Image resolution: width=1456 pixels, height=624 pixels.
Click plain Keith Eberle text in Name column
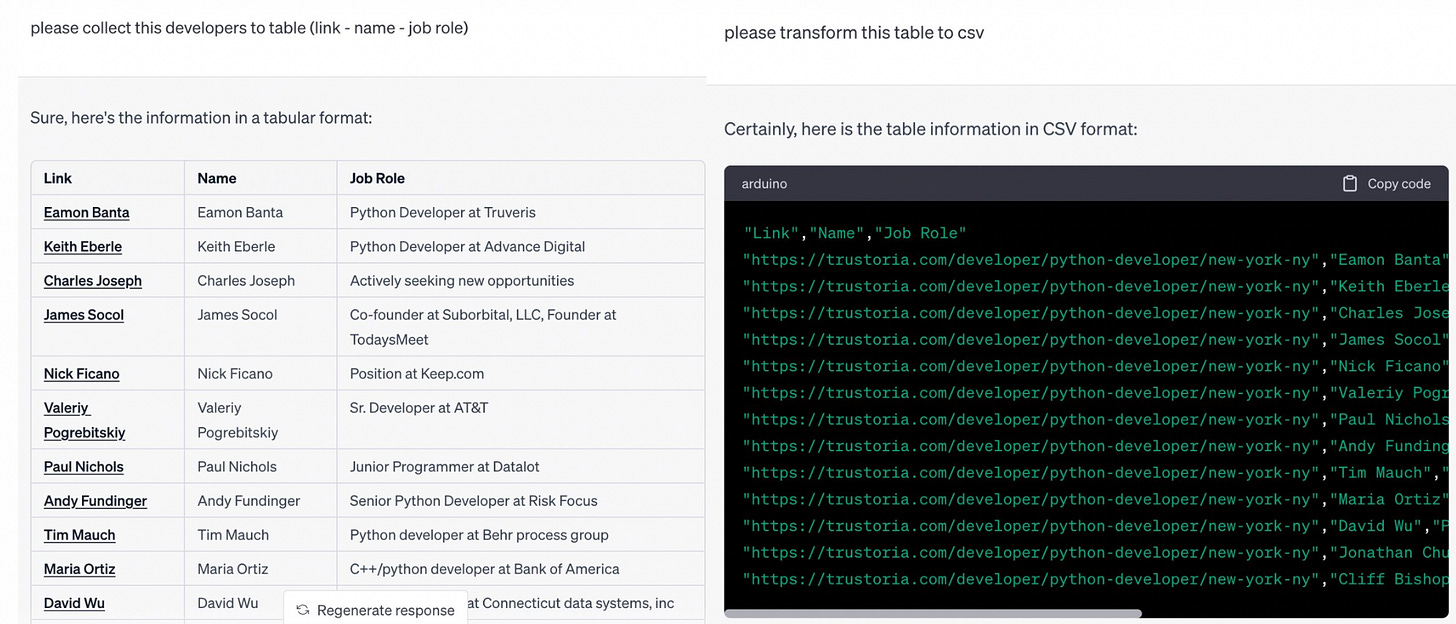[x=236, y=246]
